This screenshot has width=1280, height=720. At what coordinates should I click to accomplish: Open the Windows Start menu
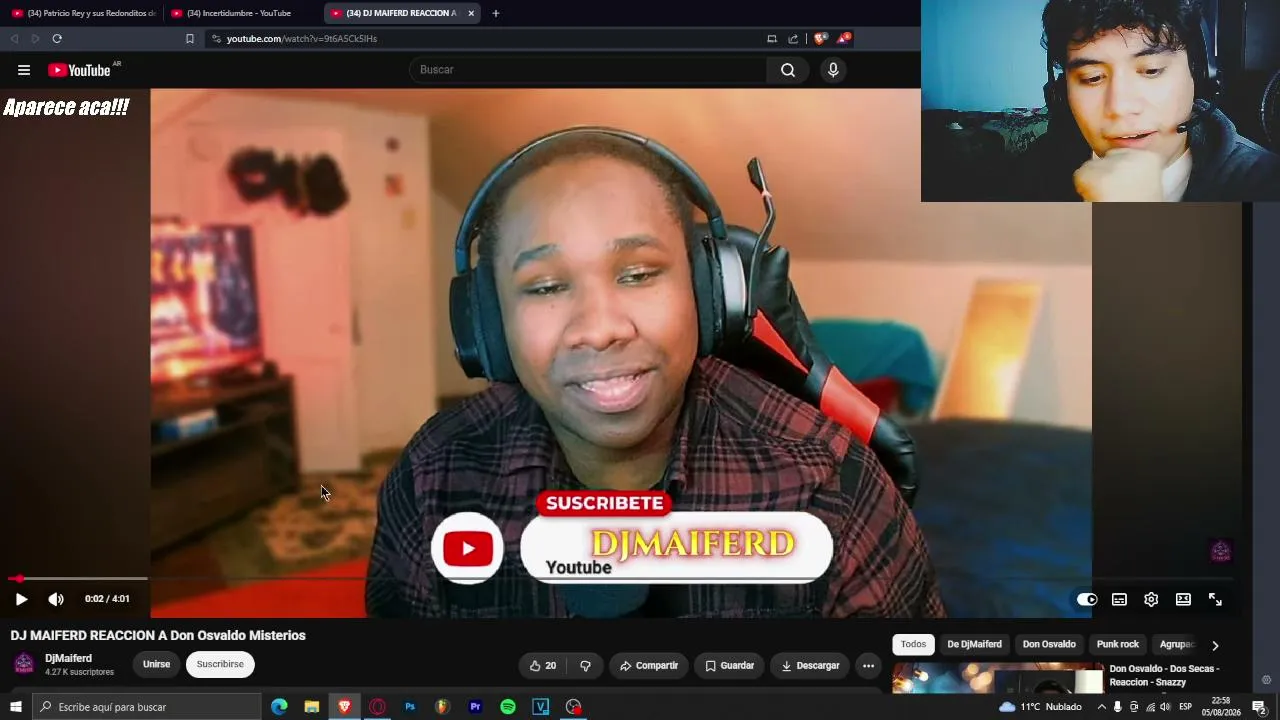click(16, 707)
